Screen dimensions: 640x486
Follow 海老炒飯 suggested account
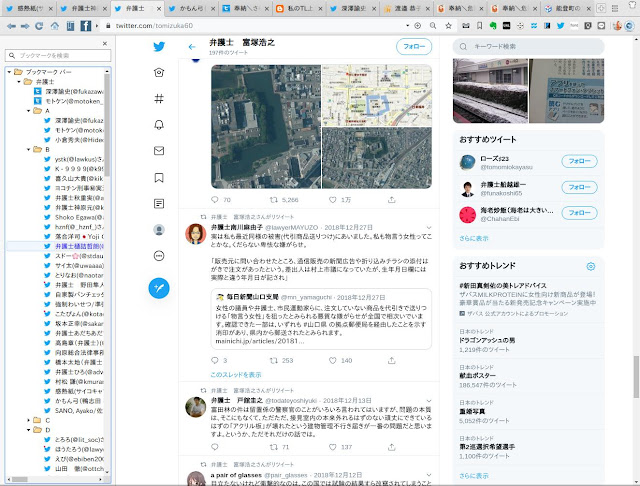(x=579, y=213)
